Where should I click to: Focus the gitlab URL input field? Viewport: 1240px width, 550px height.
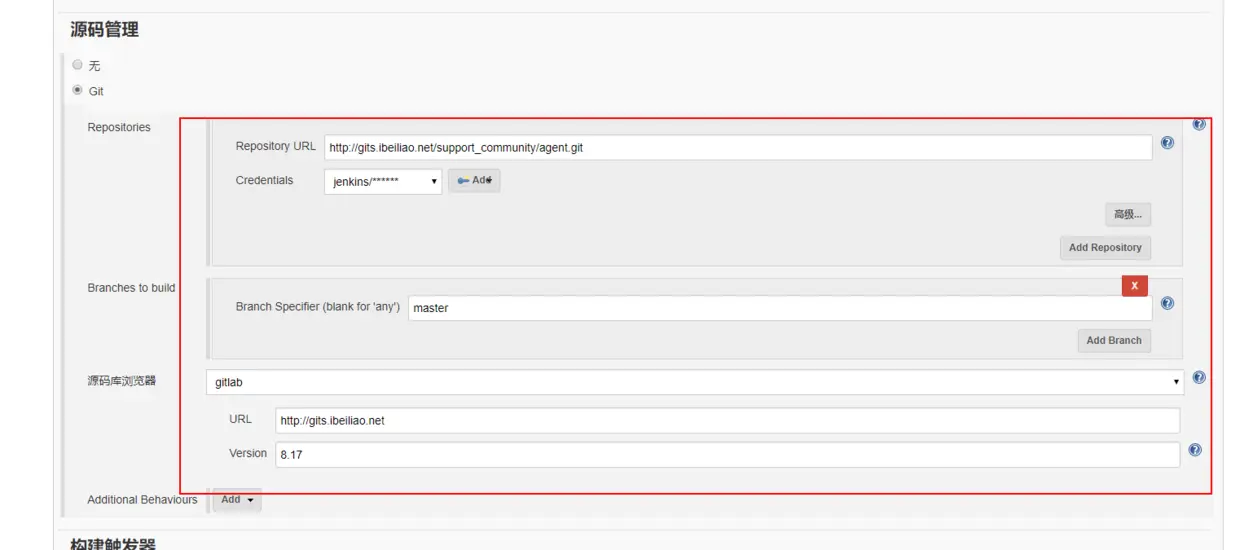click(x=728, y=420)
